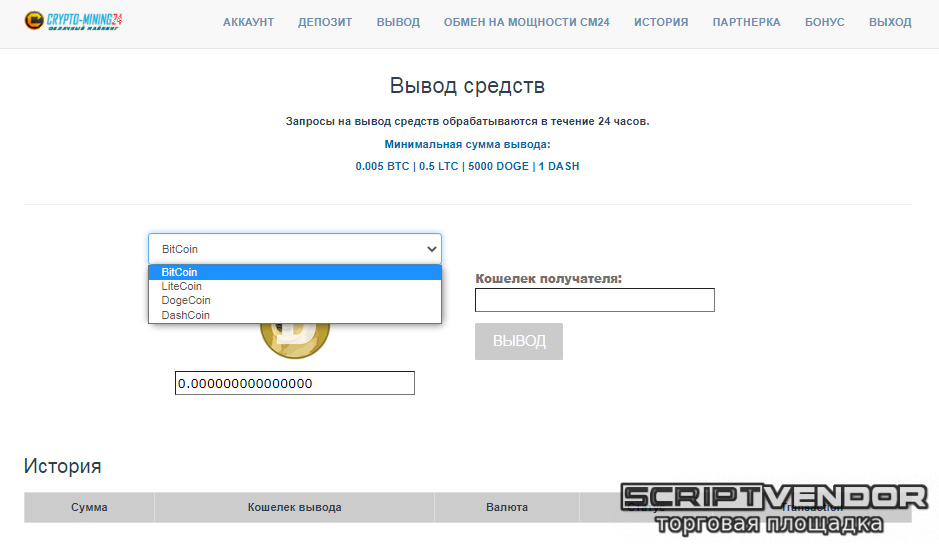Collapse the currency dropdown showing BitCoin
Viewport: 939px width, 544px height.
294,249
